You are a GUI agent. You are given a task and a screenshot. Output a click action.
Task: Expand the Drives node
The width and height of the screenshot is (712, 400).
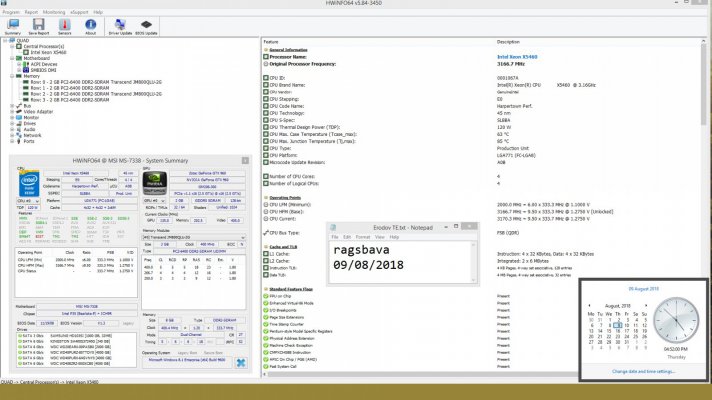[12, 123]
